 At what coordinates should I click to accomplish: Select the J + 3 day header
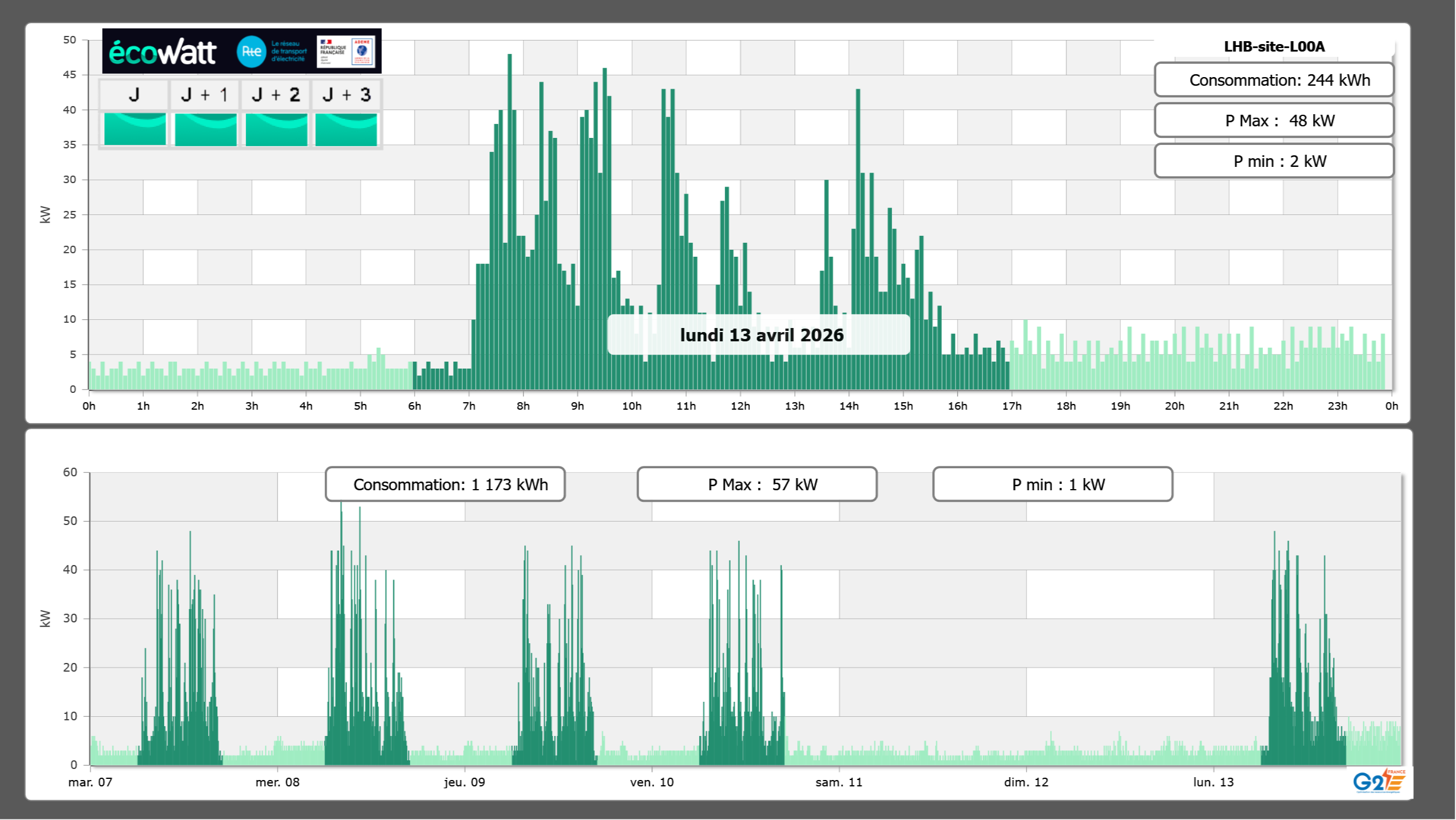346,94
